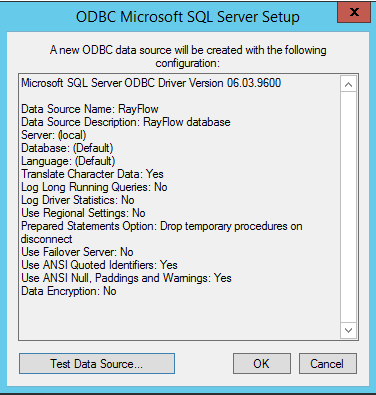The height and width of the screenshot is (395, 376).
Task: Click the Data Encryption: No line
Action: tap(69, 291)
